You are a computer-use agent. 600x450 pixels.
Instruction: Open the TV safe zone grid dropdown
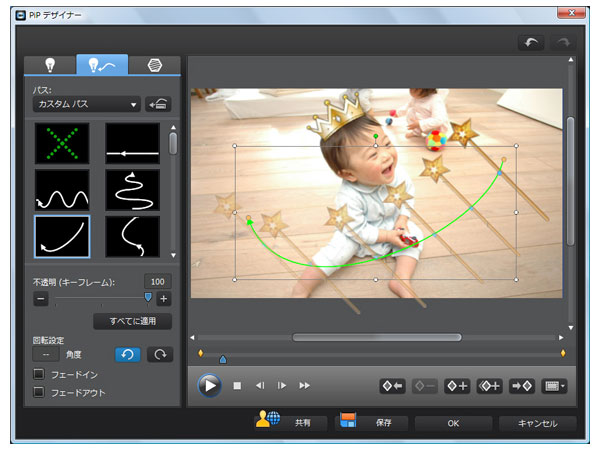click(554, 386)
